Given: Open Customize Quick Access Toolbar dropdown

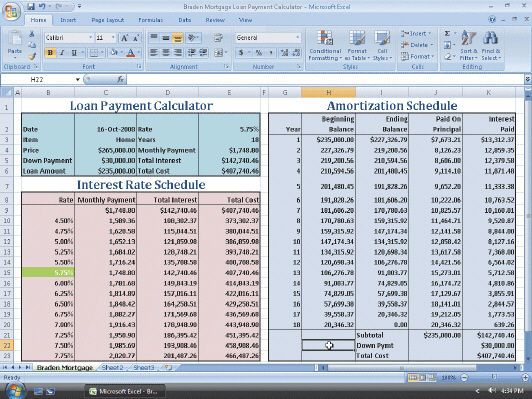Looking at the screenshot, I should tap(79, 6).
